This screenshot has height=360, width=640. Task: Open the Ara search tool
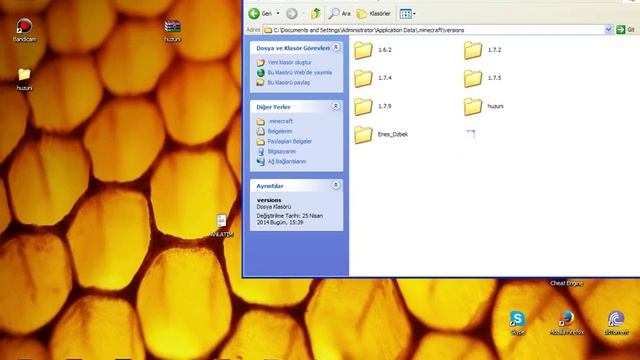point(340,13)
